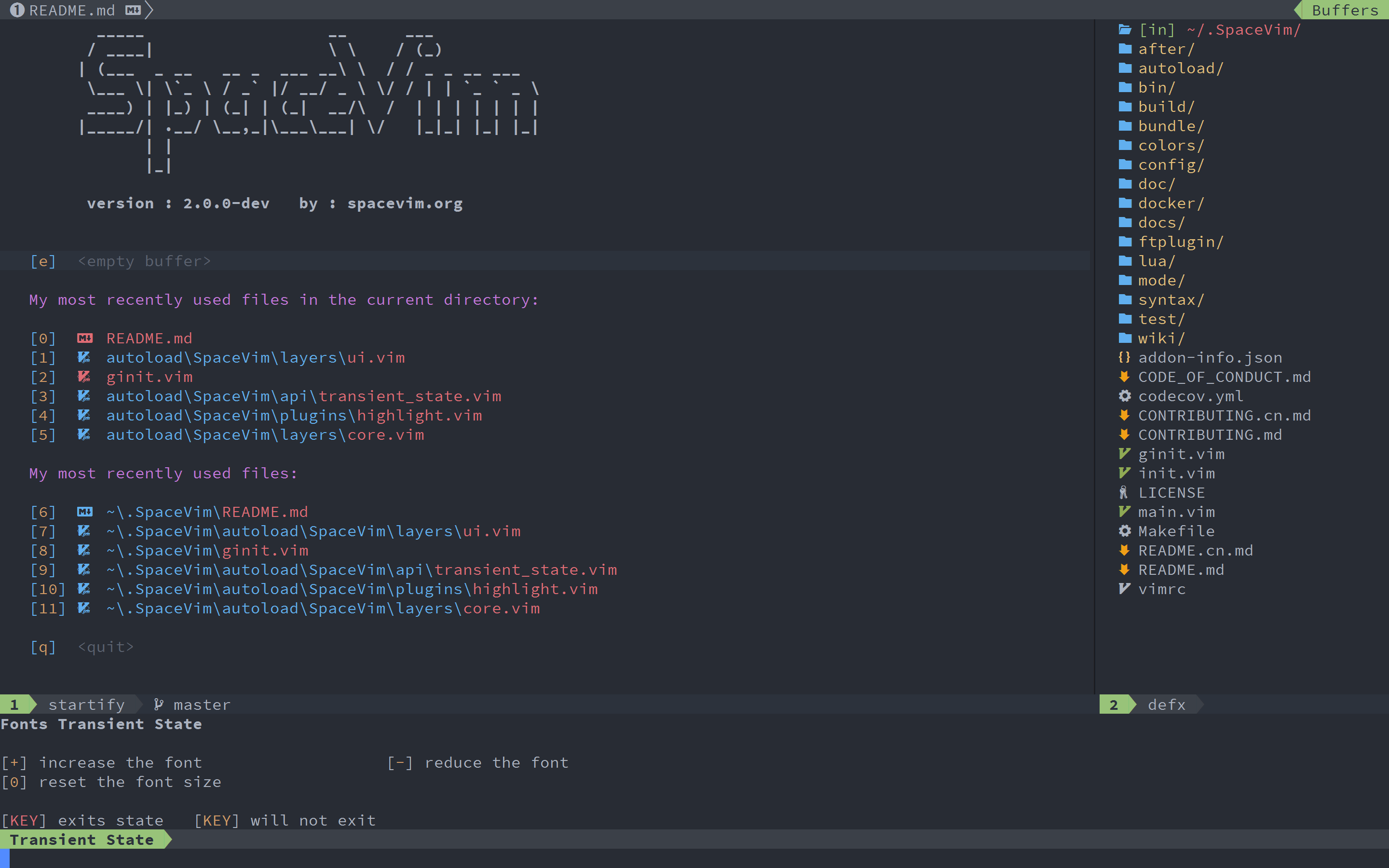
Task: Click the open folder icon beside ~/.SpaceVim/
Action: pyautogui.click(x=1125, y=29)
